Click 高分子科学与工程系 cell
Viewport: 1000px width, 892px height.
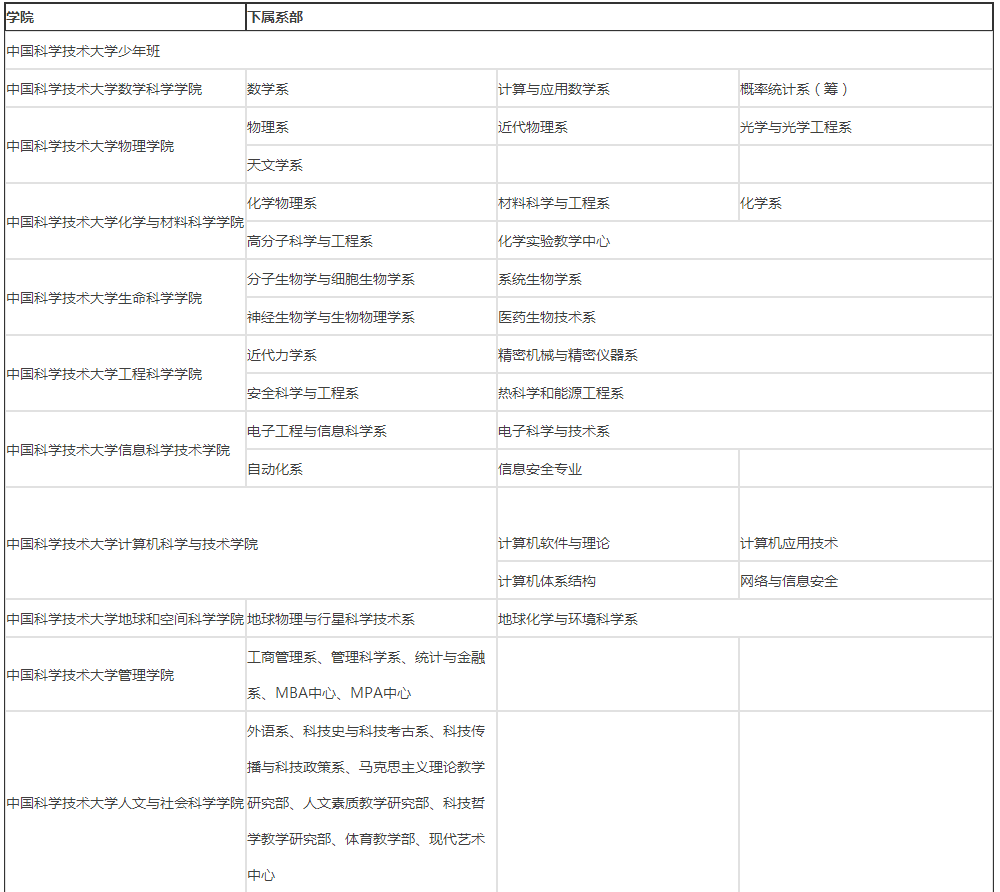coord(371,241)
